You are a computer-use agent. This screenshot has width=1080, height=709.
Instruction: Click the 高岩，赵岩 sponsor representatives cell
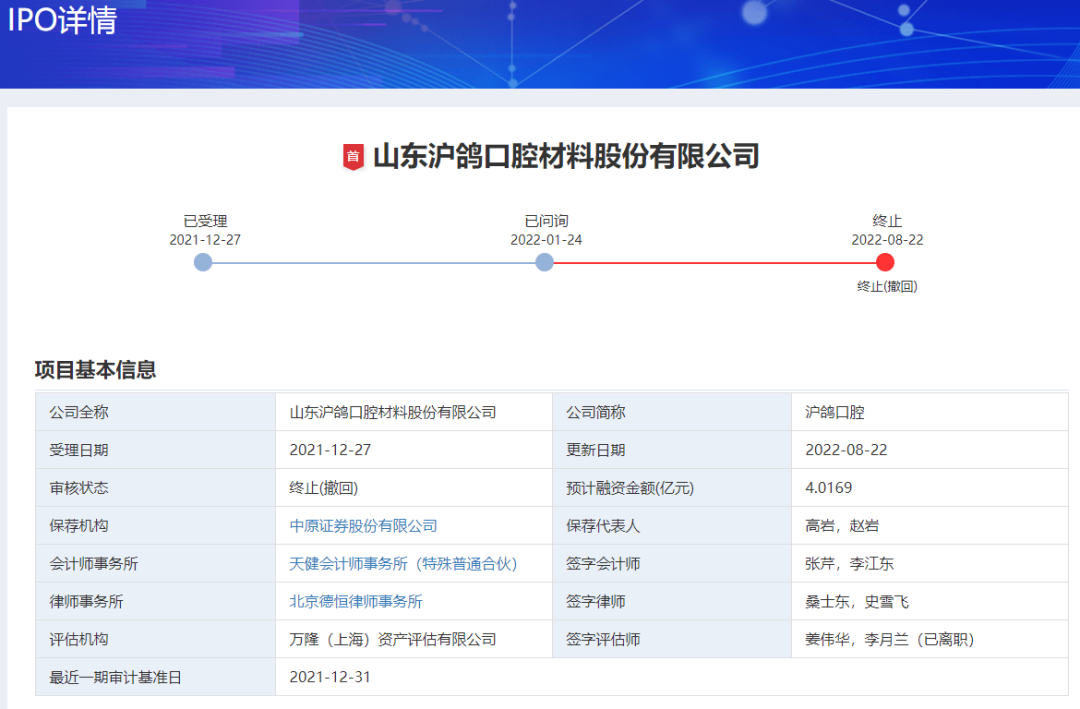click(x=841, y=526)
